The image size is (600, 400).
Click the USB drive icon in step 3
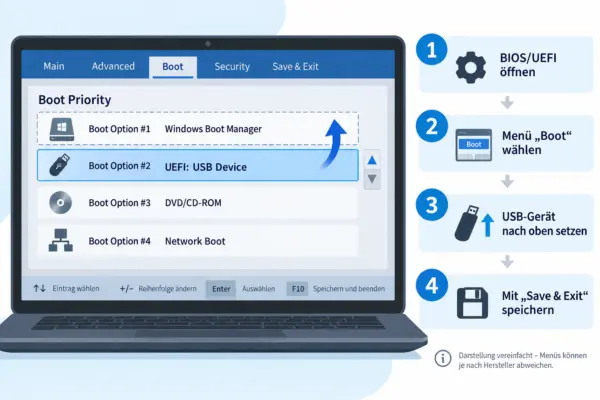click(x=466, y=223)
